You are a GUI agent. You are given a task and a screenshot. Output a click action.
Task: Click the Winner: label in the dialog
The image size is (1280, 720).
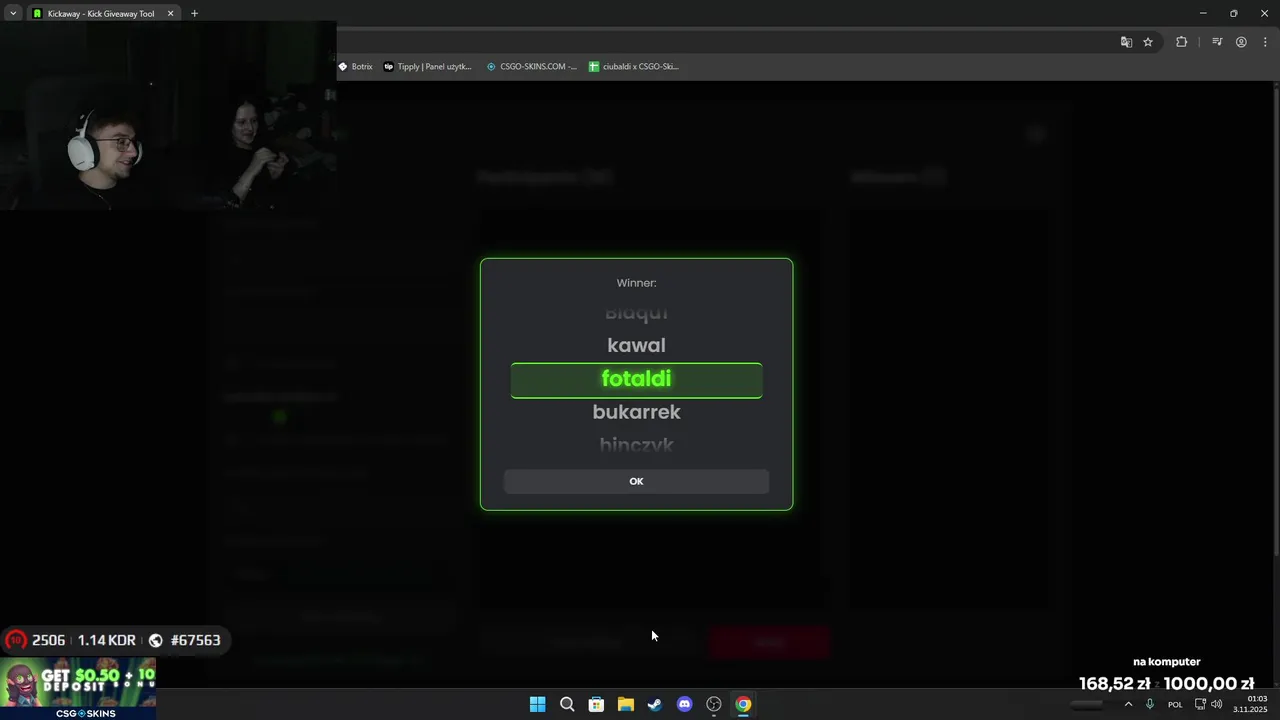[x=636, y=283]
